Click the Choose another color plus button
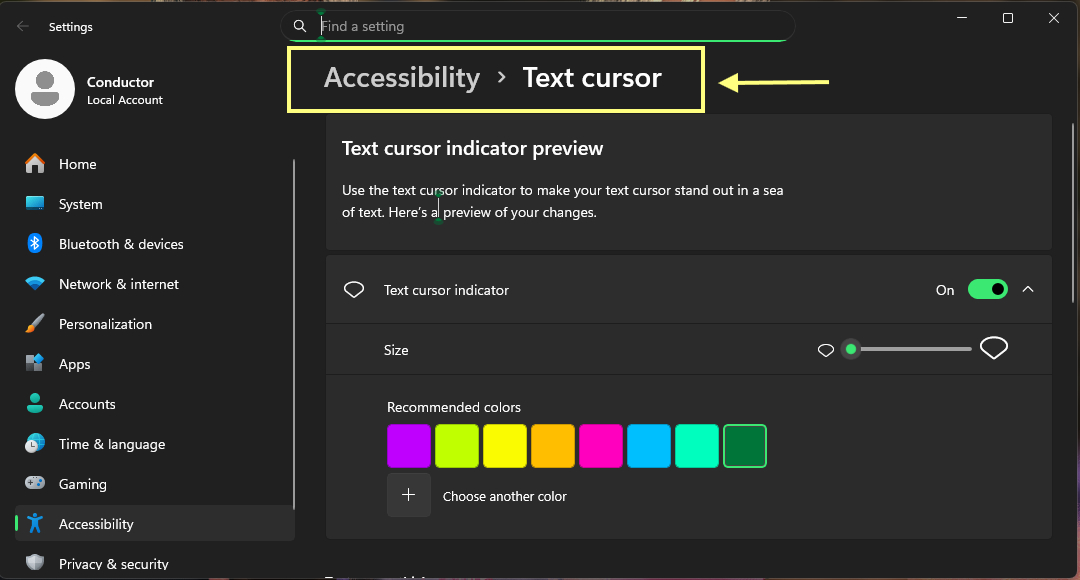 (409, 496)
